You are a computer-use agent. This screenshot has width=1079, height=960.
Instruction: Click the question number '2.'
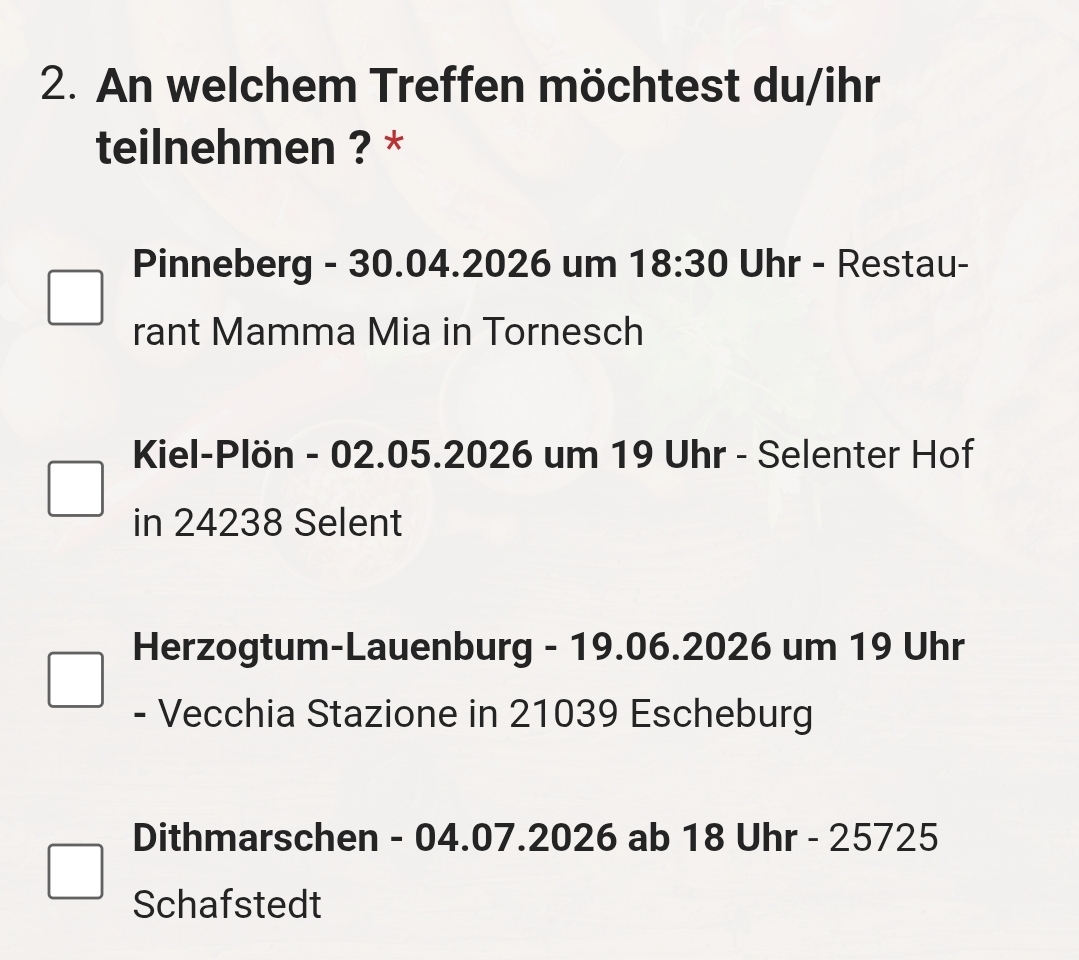click(x=59, y=85)
